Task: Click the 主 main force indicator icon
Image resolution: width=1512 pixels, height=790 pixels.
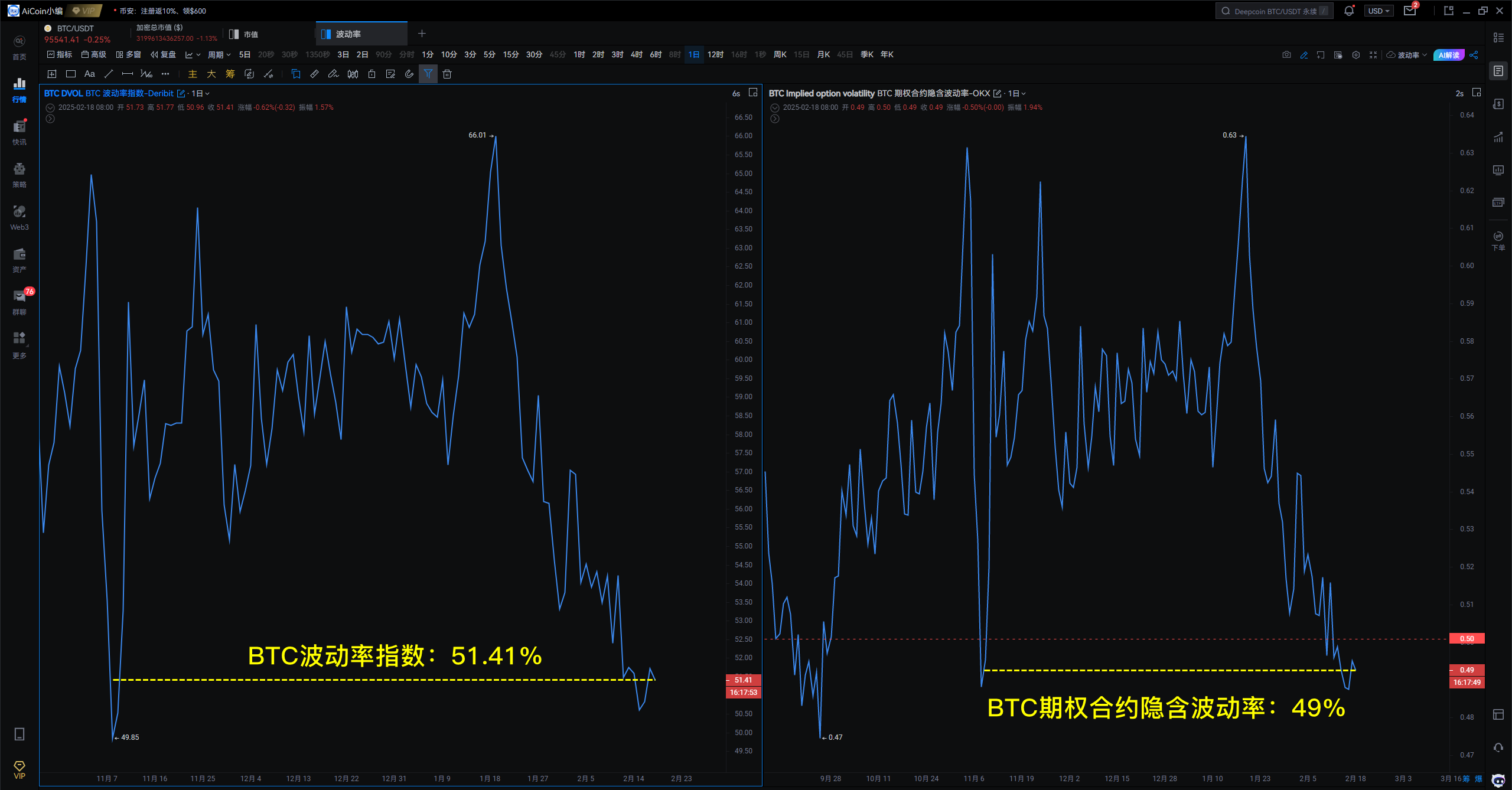Action: (193, 74)
